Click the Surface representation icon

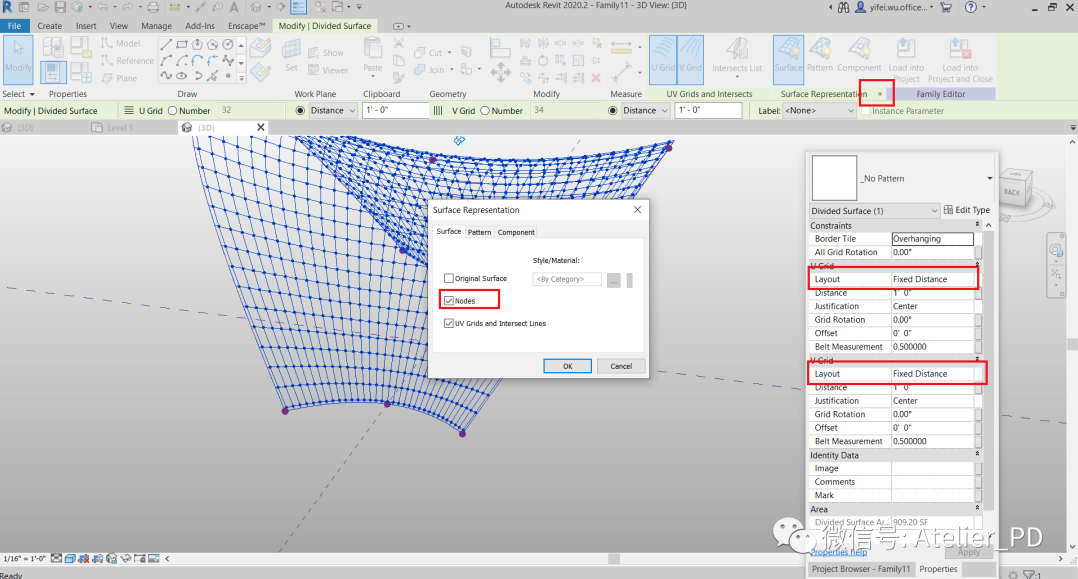point(788,56)
